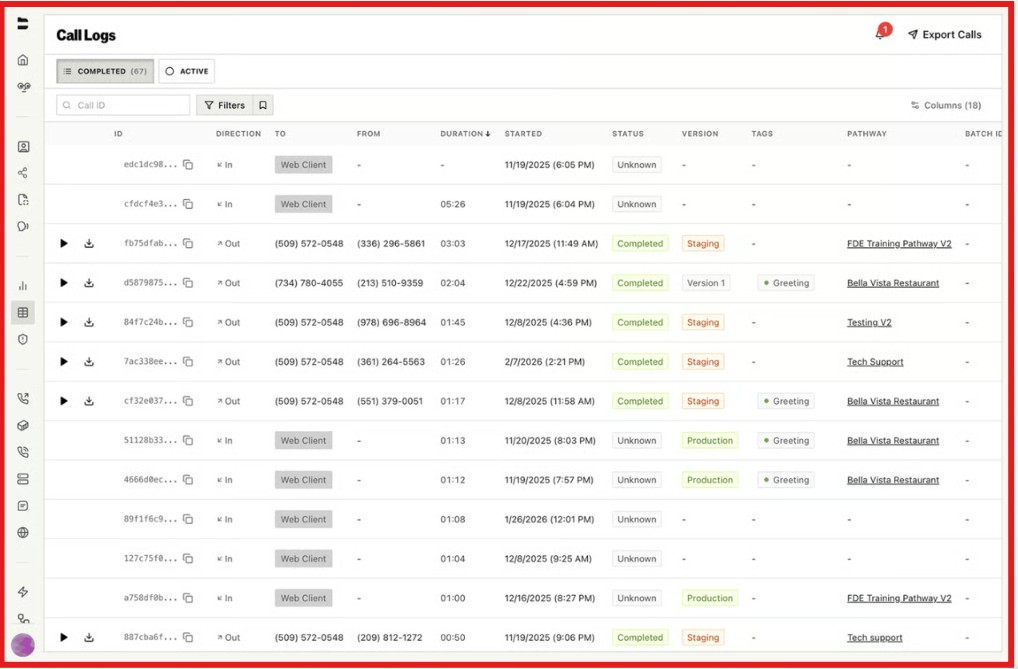Copy the call ID a758df0b
This screenshot has height=669, width=1018.
pyautogui.click(x=188, y=598)
